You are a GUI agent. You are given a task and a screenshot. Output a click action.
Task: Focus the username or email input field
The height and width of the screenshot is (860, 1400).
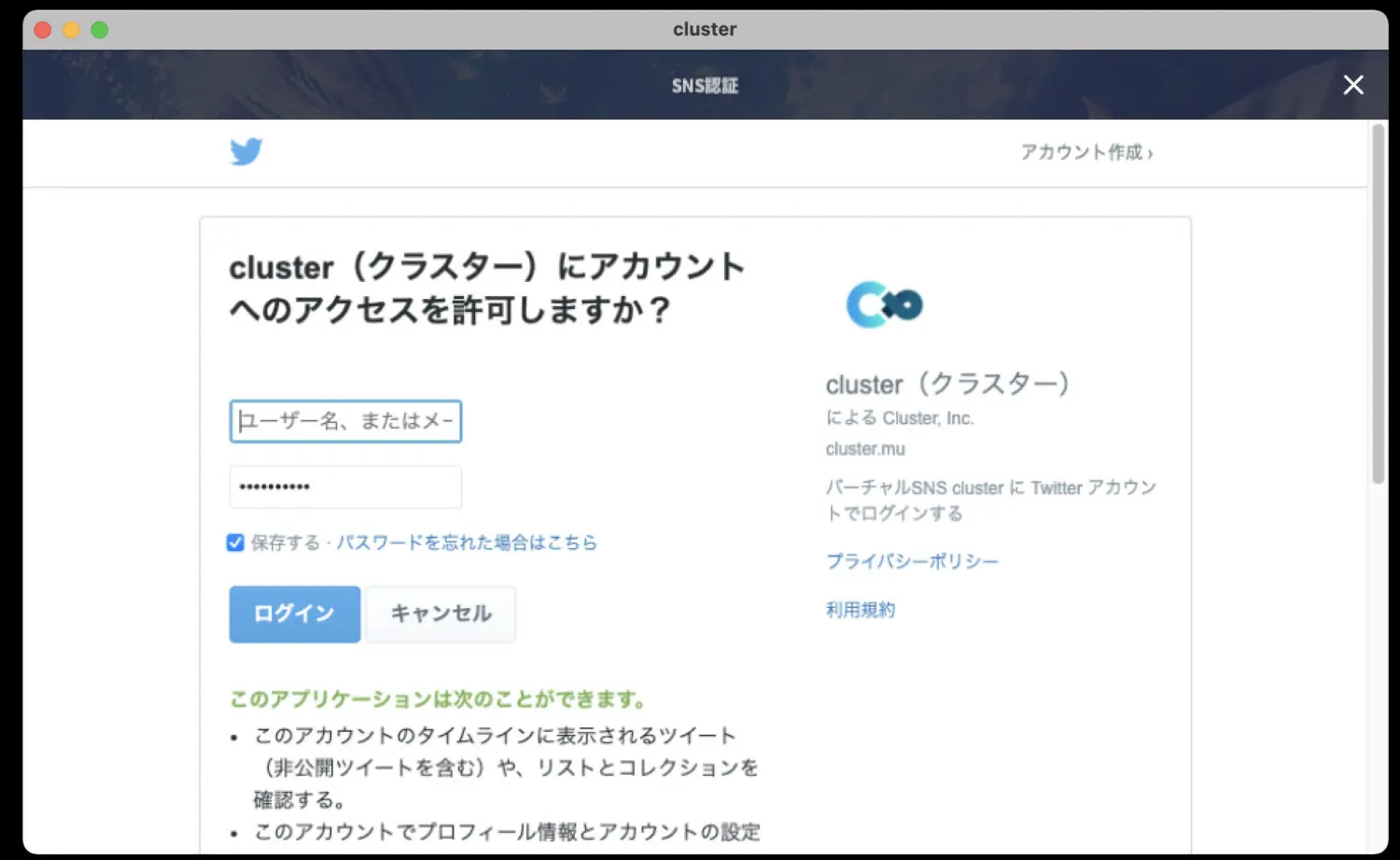point(345,421)
